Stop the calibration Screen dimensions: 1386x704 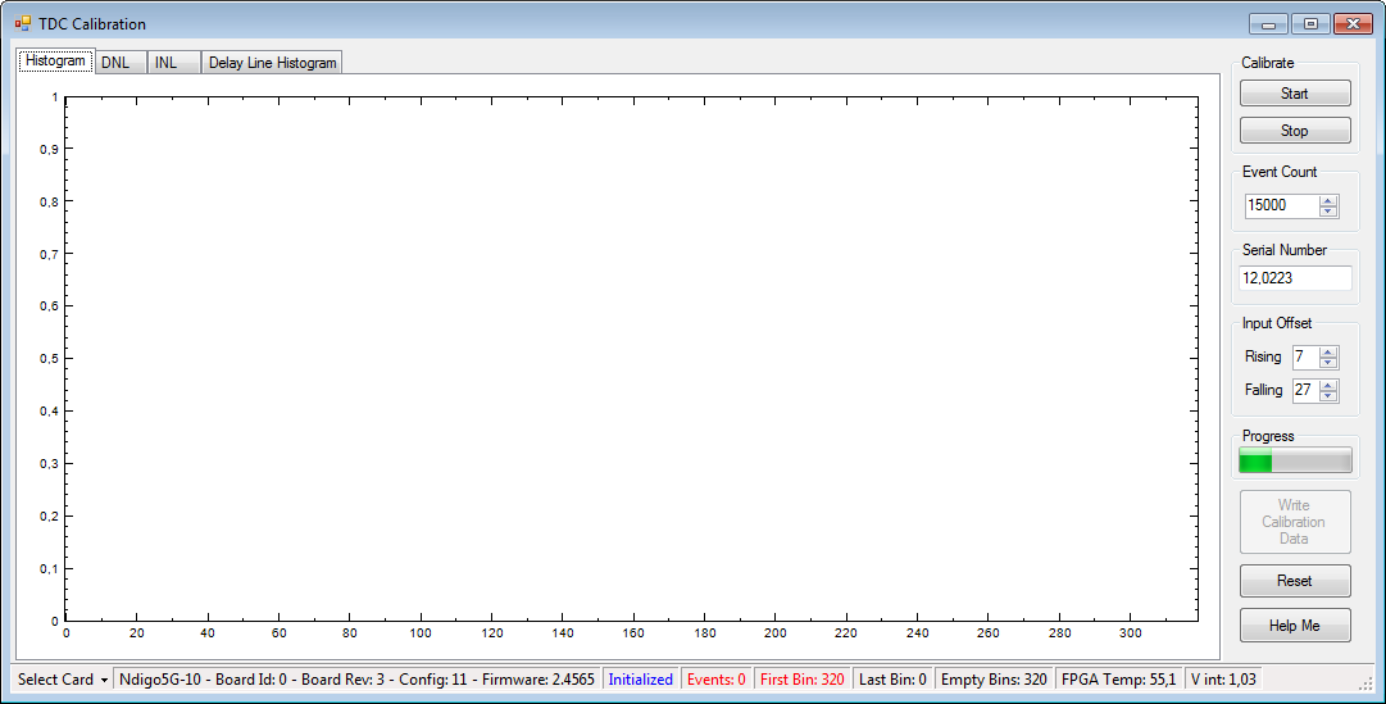pos(1295,130)
